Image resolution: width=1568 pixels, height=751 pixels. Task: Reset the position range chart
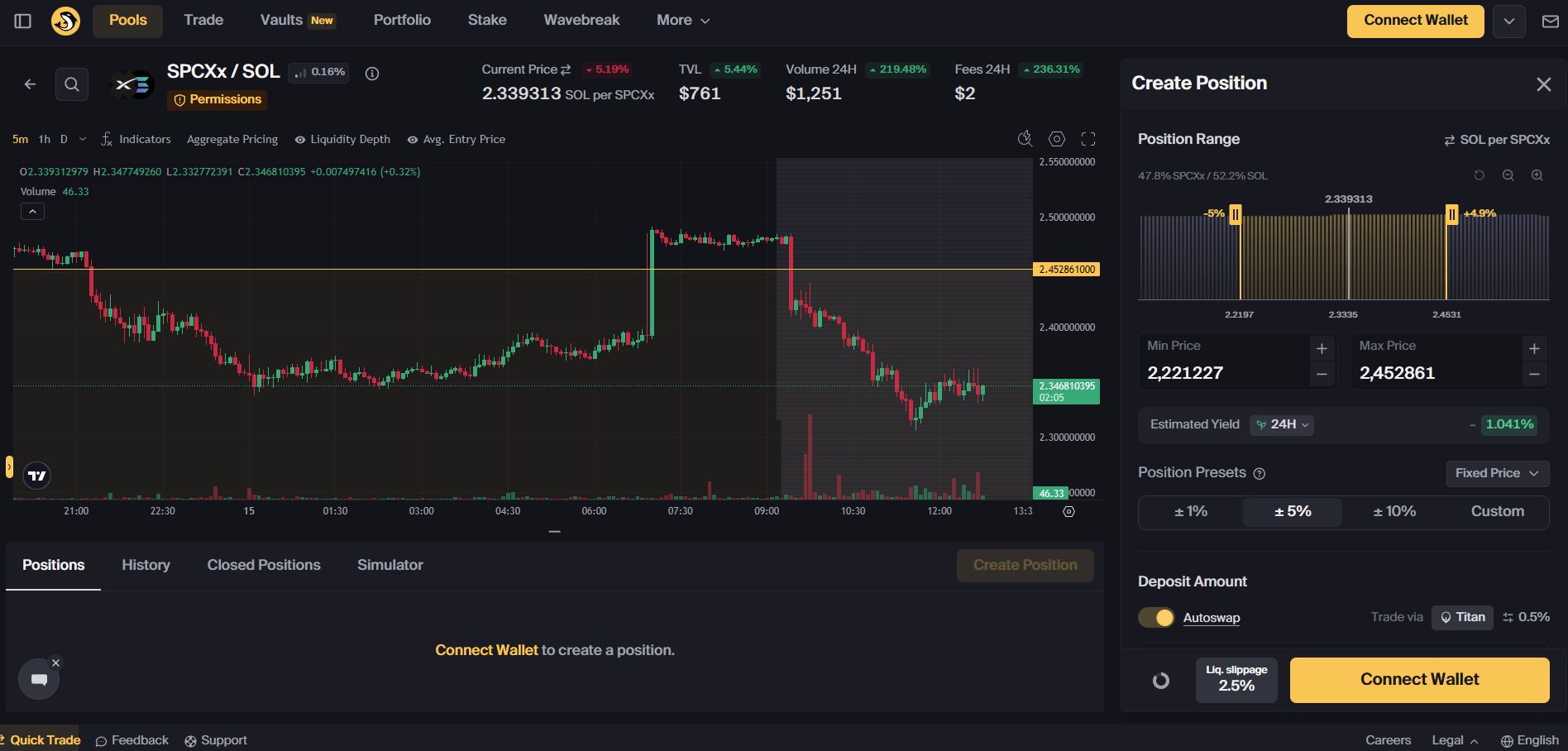(x=1480, y=175)
